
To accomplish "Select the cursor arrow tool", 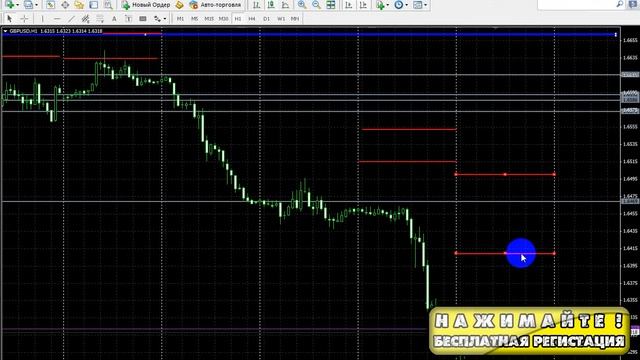I will [x=9, y=19].
